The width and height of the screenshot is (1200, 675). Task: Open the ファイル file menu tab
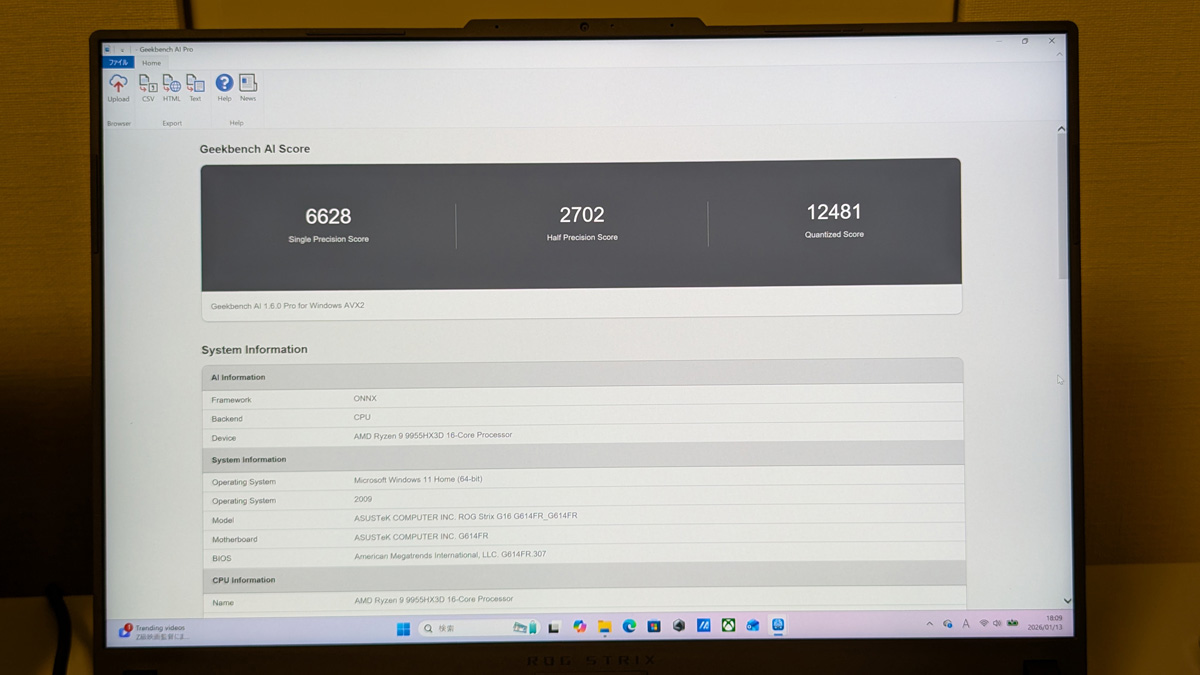[118, 63]
